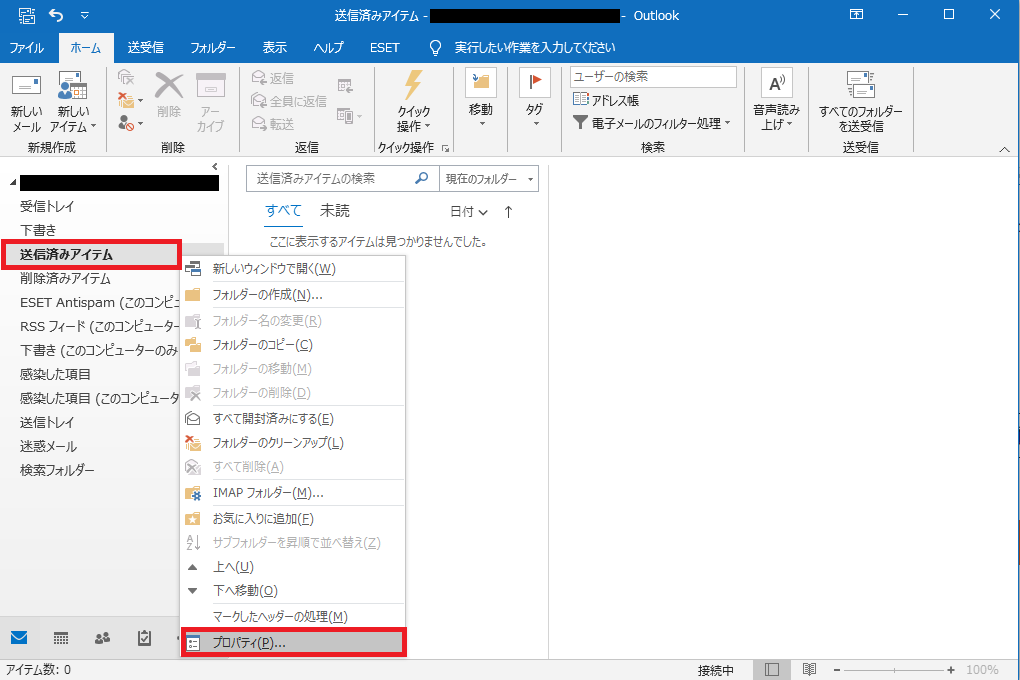Image resolution: width=1020 pixels, height=680 pixels.
Task: Click the Archive (アーカイブ) icon
Action: 211,85
